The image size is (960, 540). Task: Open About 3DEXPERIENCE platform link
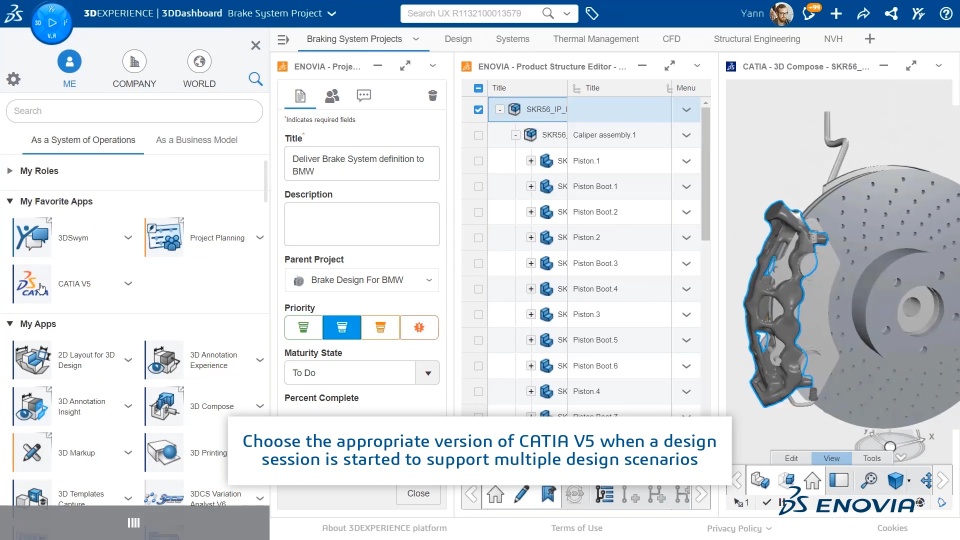tap(384, 528)
